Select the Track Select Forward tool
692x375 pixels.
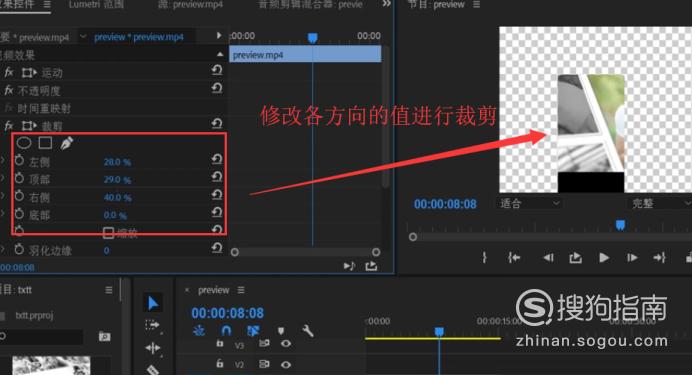coord(152,325)
